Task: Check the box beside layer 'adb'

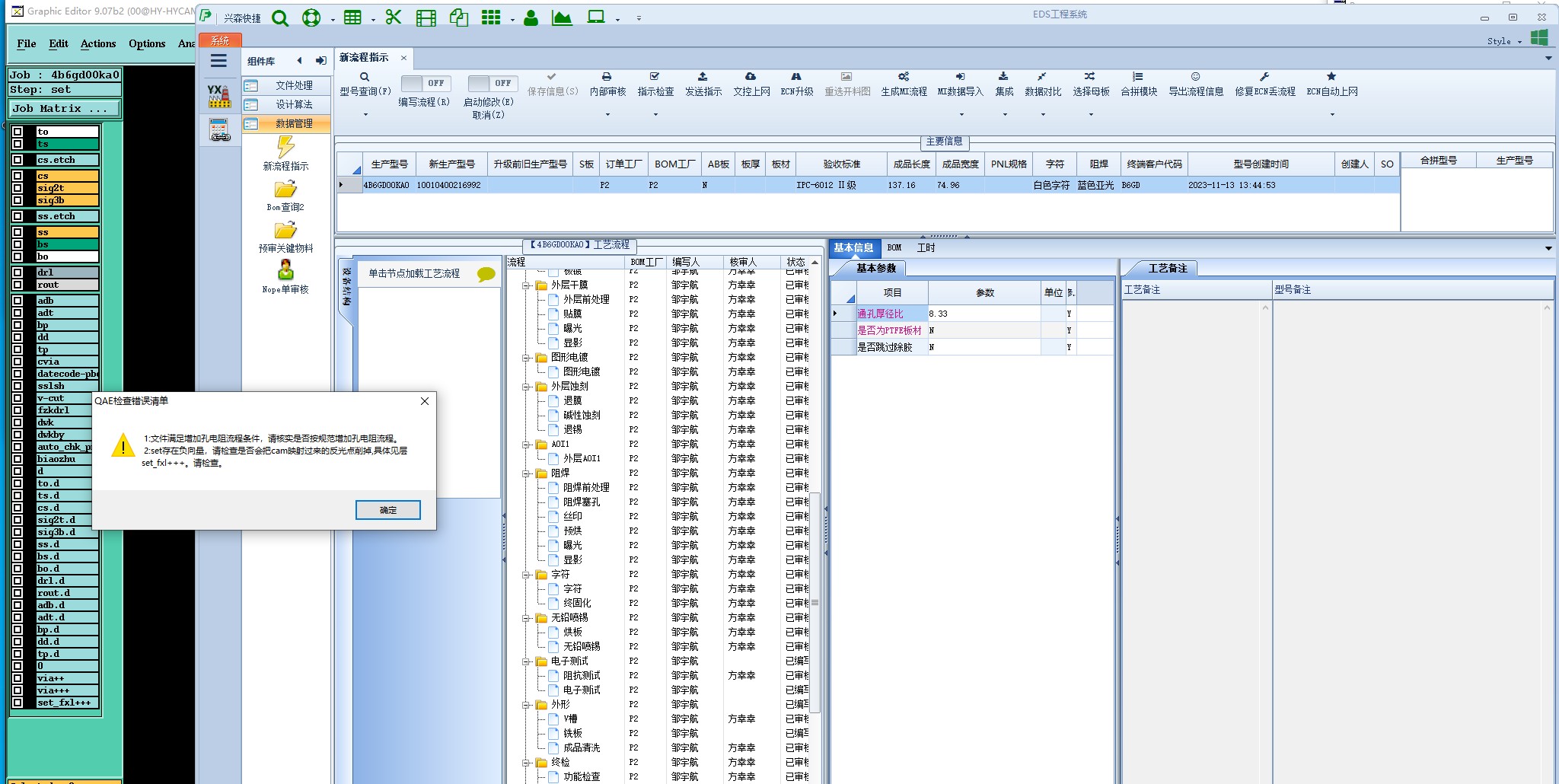Action: tap(18, 301)
